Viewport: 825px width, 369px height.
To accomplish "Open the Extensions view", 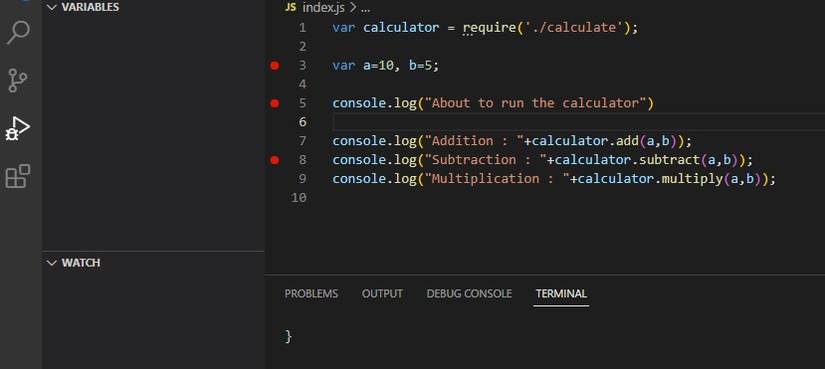I will (x=18, y=176).
